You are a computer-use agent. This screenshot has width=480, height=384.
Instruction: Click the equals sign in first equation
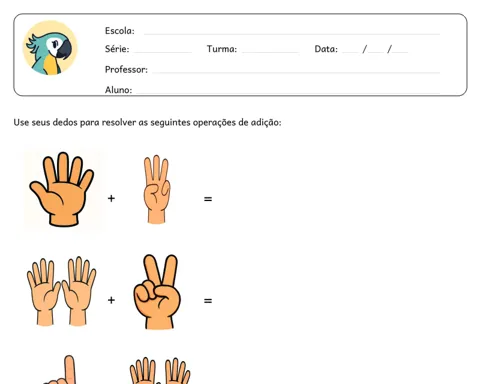tap(208, 199)
